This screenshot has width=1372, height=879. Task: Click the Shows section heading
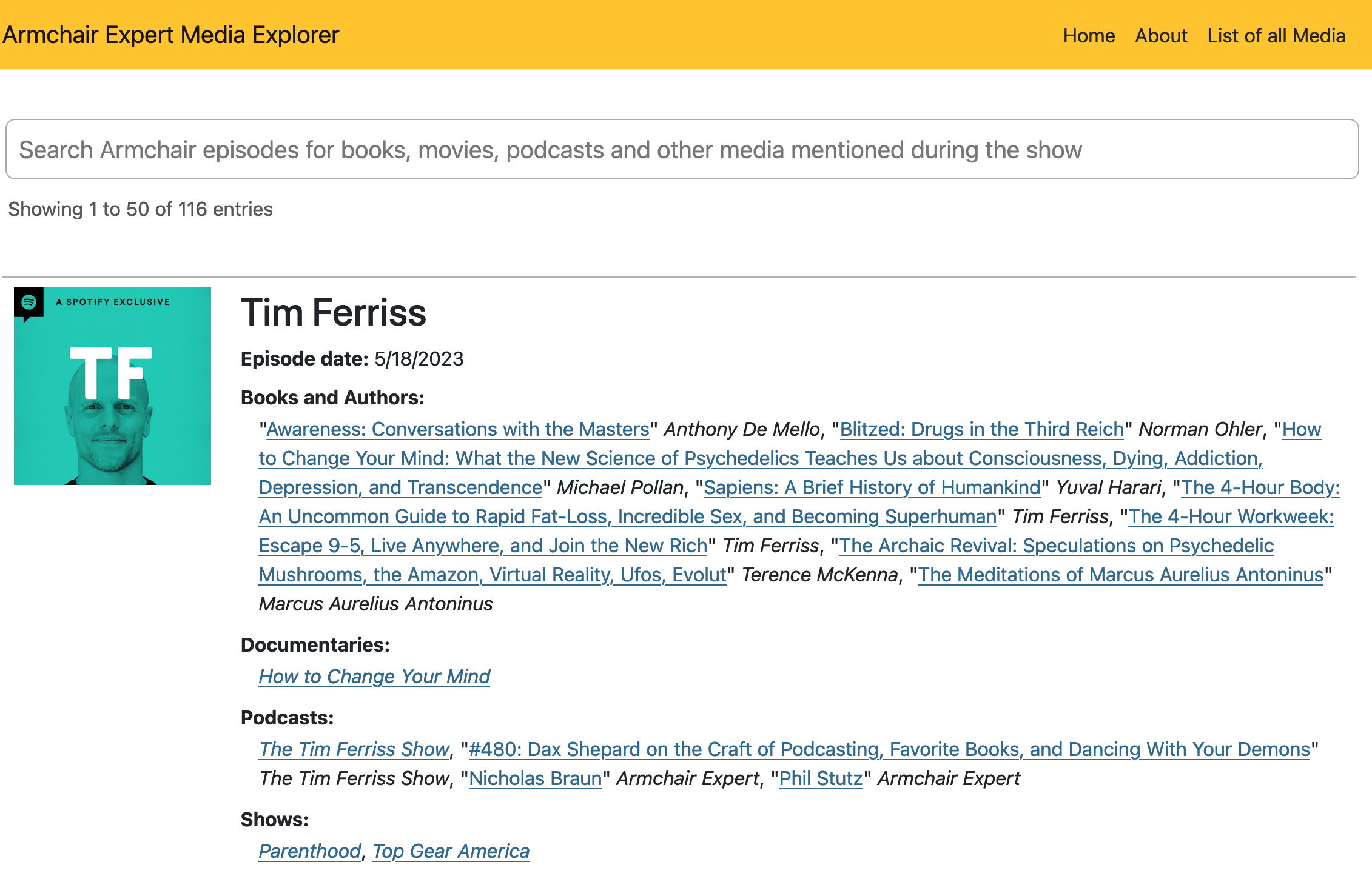[x=275, y=820]
